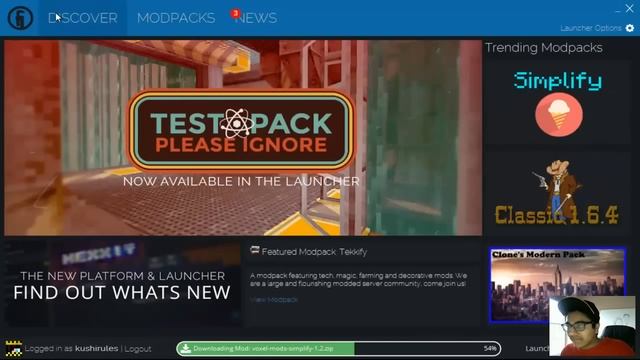Image resolution: width=640 pixels, height=360 pixels.
Task: Click the featured modpack icon beside Tekkify
Action: tap(255, 250)
